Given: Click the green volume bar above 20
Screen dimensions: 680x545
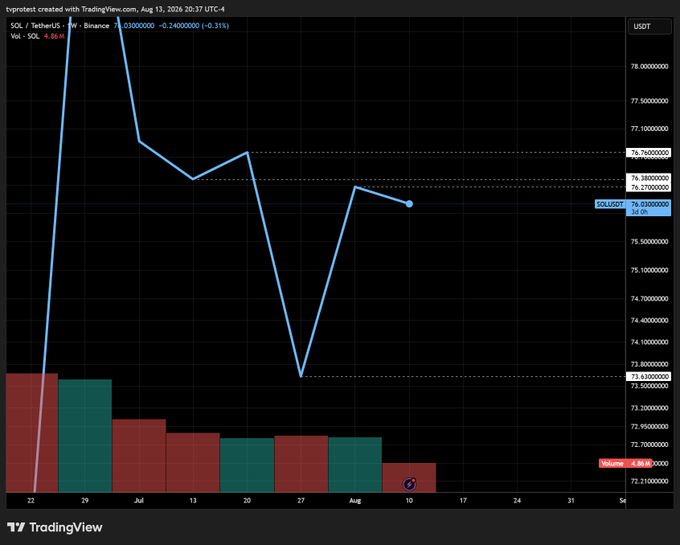Looking at the screenshot, I should pos(247,465).
